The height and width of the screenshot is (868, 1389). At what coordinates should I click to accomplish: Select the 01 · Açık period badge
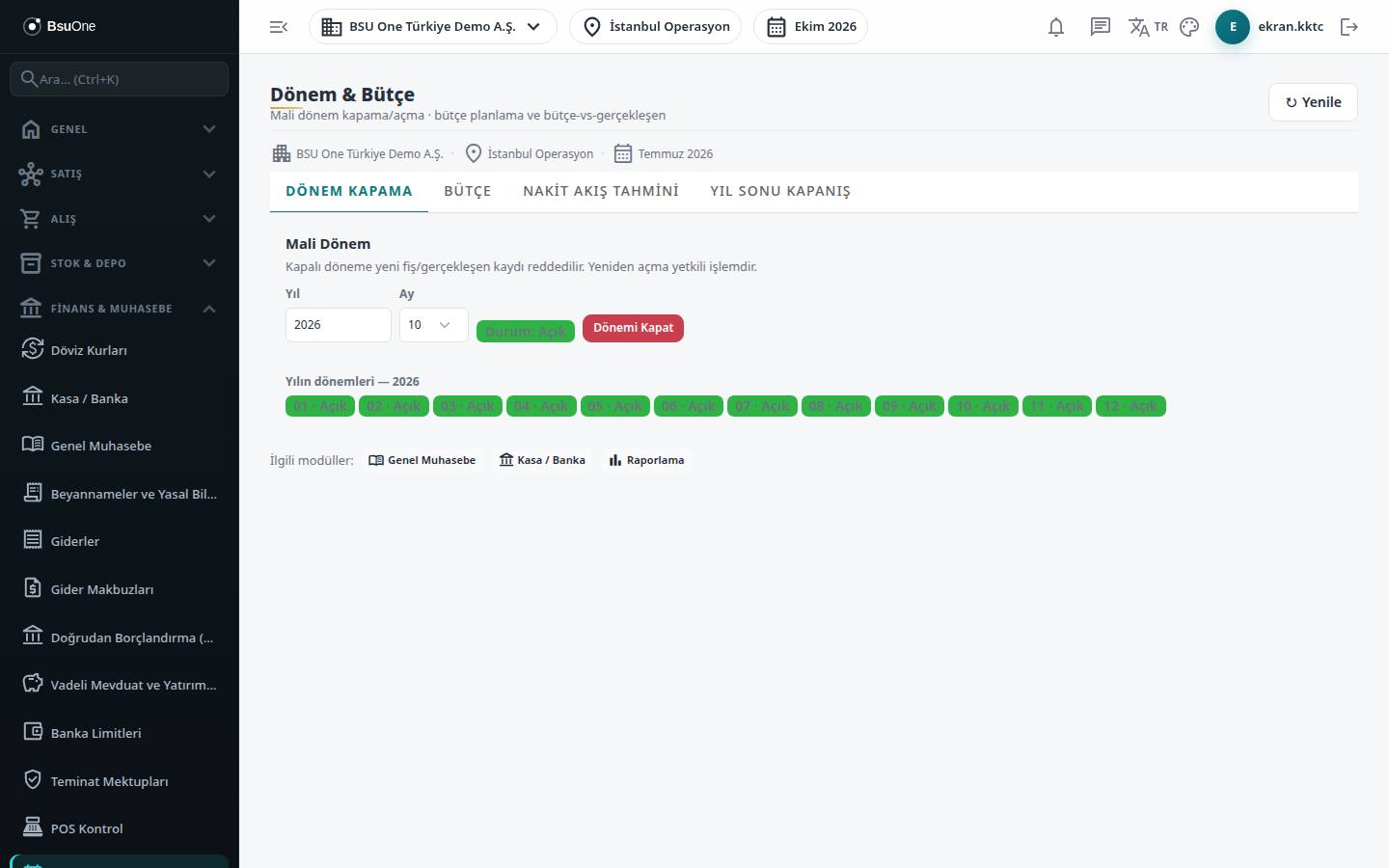click(320, 406)
